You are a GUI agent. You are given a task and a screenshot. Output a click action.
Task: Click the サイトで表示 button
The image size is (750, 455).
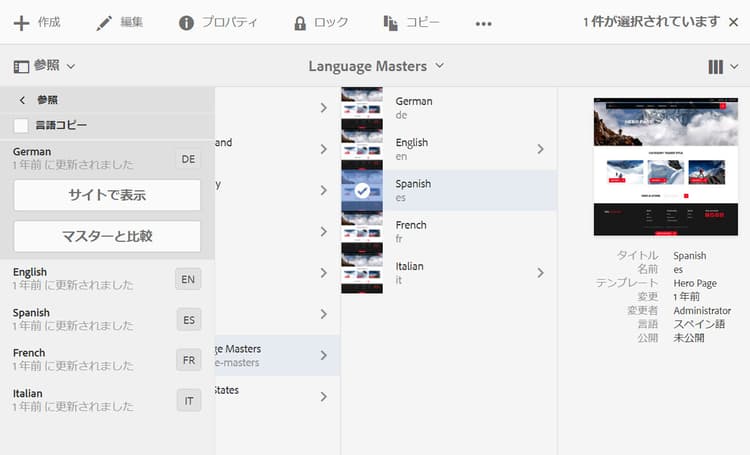(107, 195)
